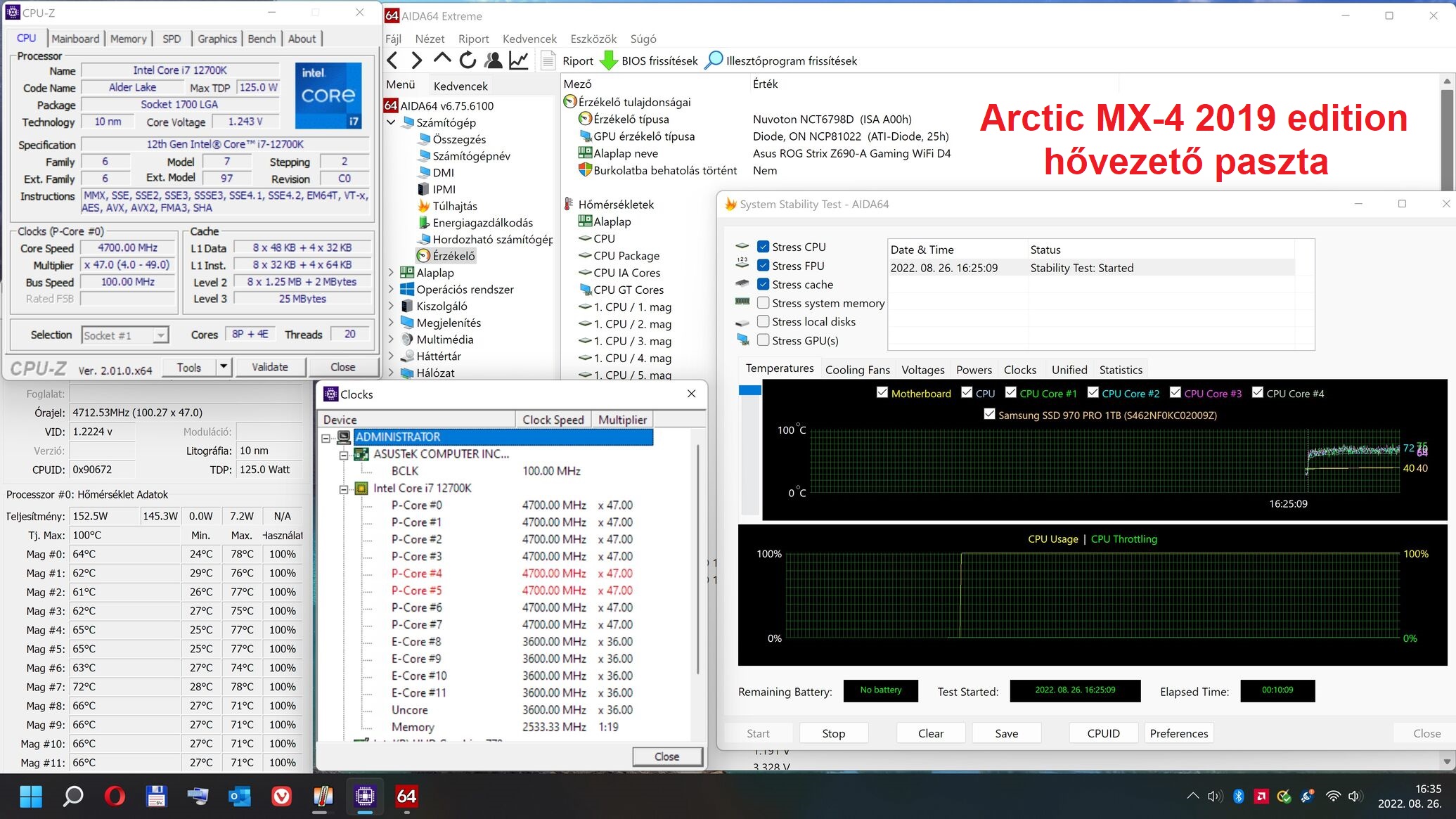The image size is (1456, 819).
Task: Switch to CPU-Z taskbar icon
Action: (365, 797)
